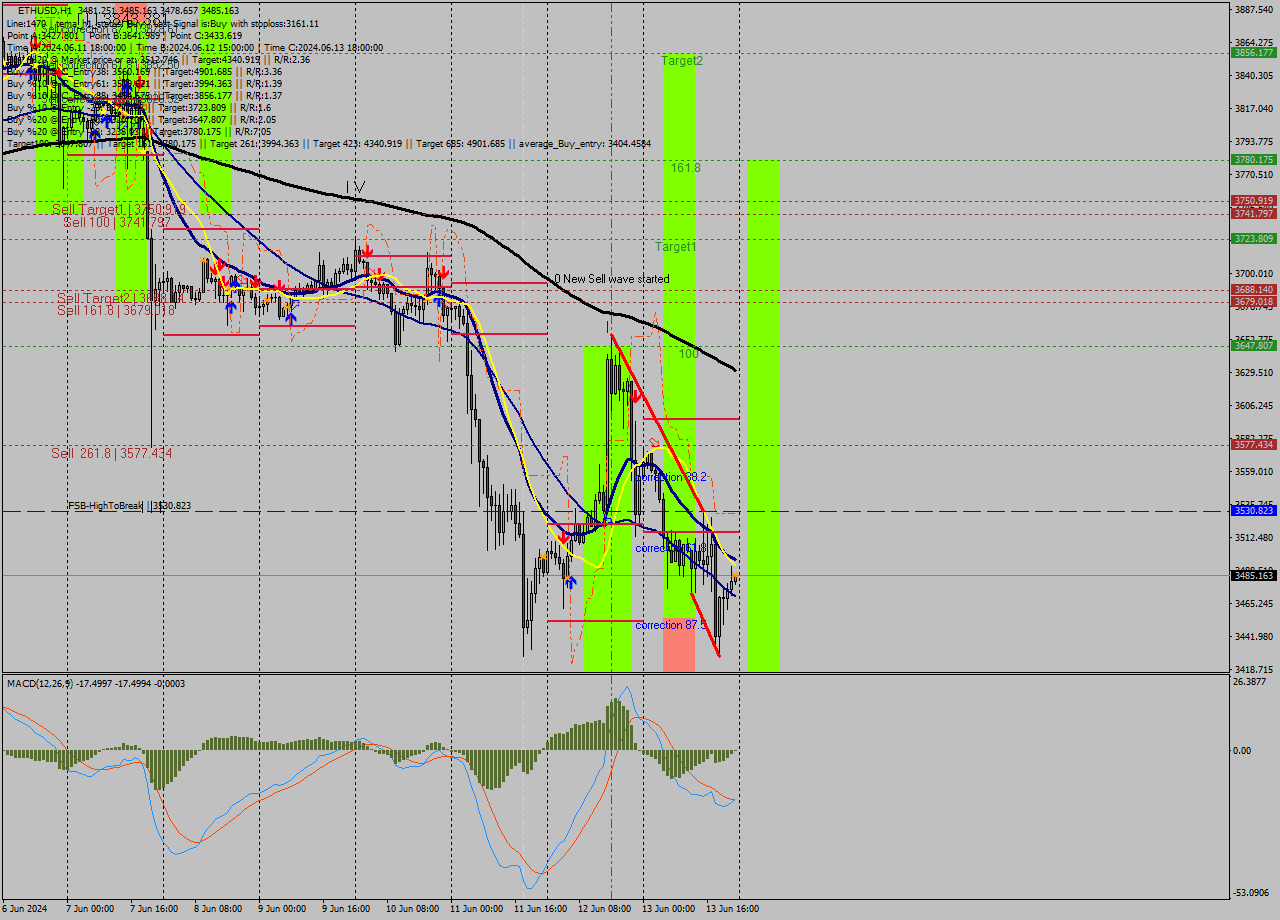Click the 3512.480 price scale value
Screen dimensions: 1280x920
(x=1254, y=537)
